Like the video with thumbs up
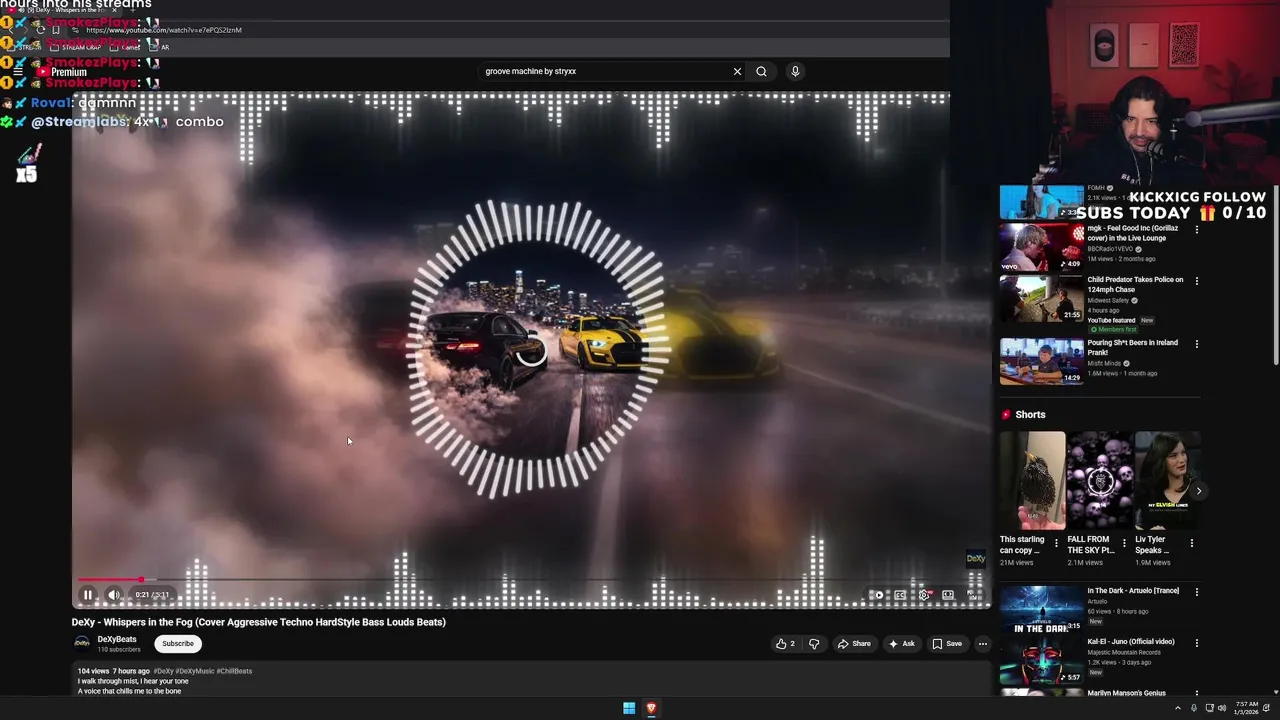 point(786,644)
